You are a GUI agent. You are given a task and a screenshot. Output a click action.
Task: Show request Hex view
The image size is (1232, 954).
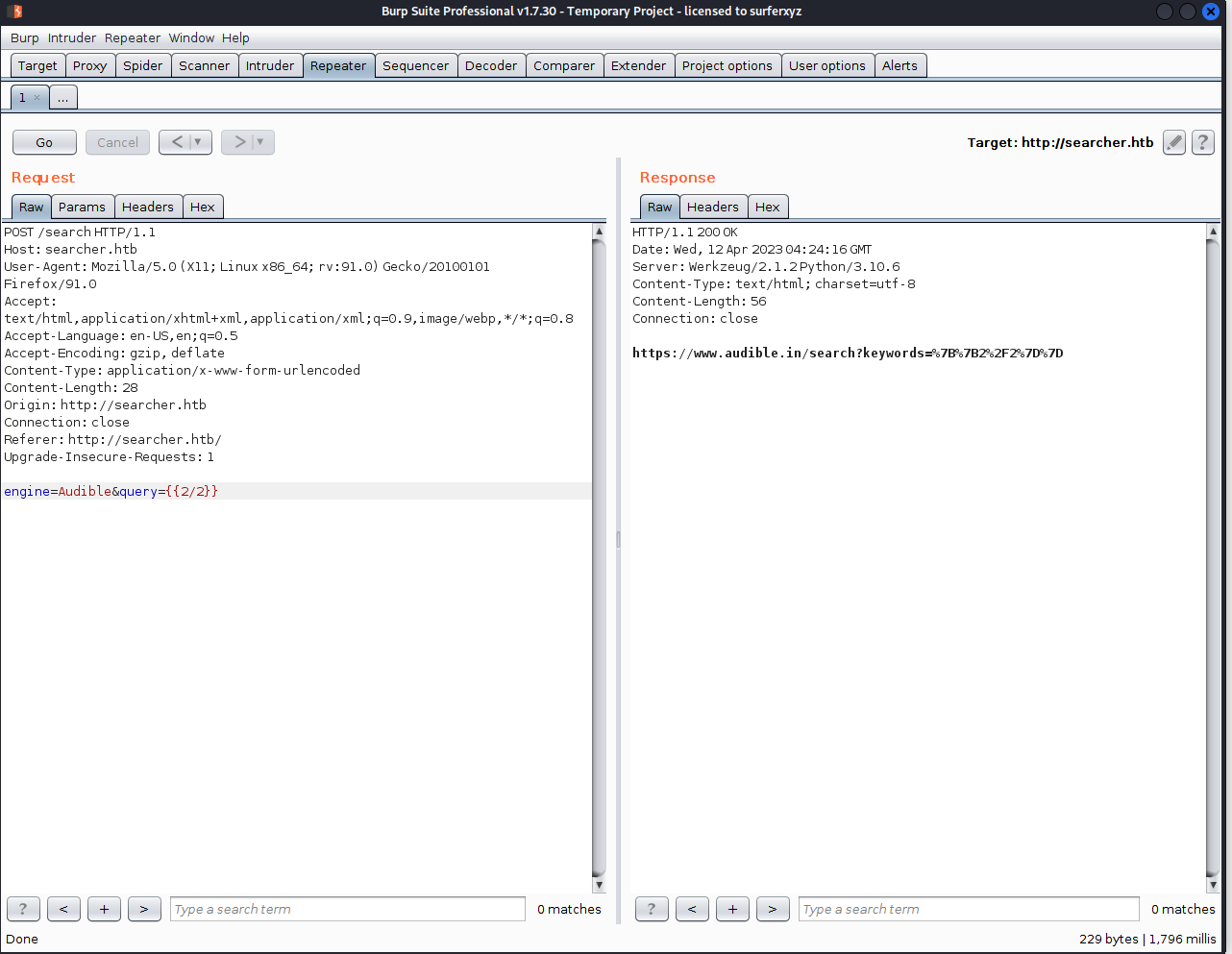pos(203,207)
